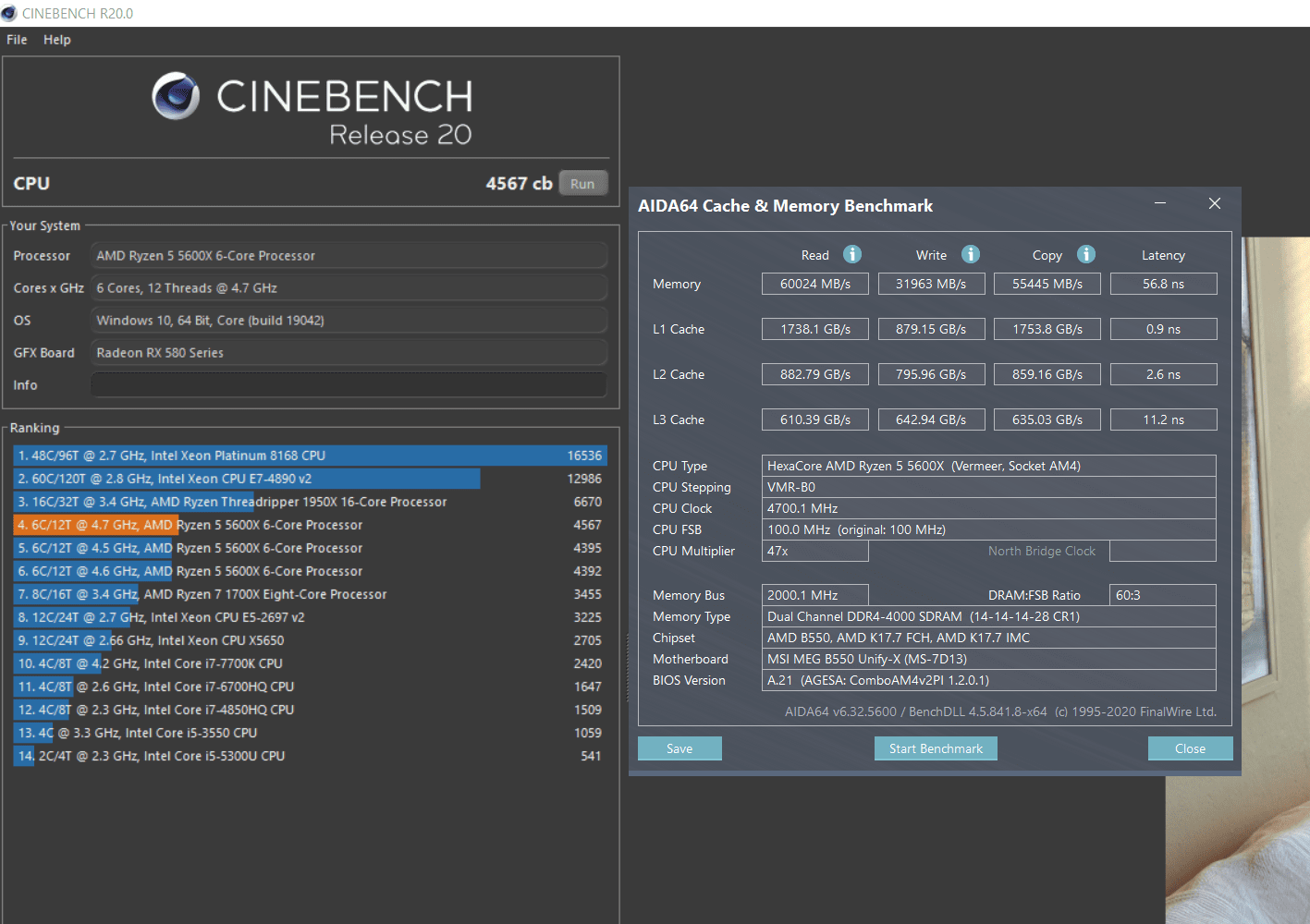
Task: Click L3 Cache latency 11.2 ns
Action: (x=1163, y=419)
